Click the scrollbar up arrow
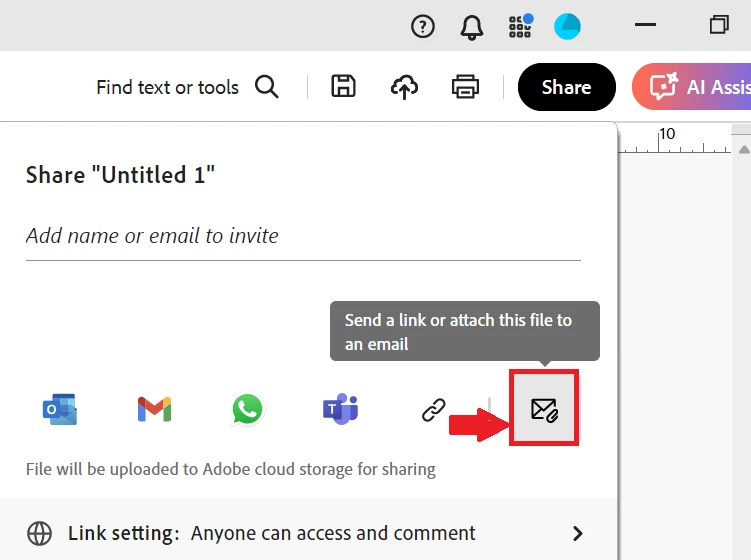This screenshot has height=560, width=751. [744, 150]
